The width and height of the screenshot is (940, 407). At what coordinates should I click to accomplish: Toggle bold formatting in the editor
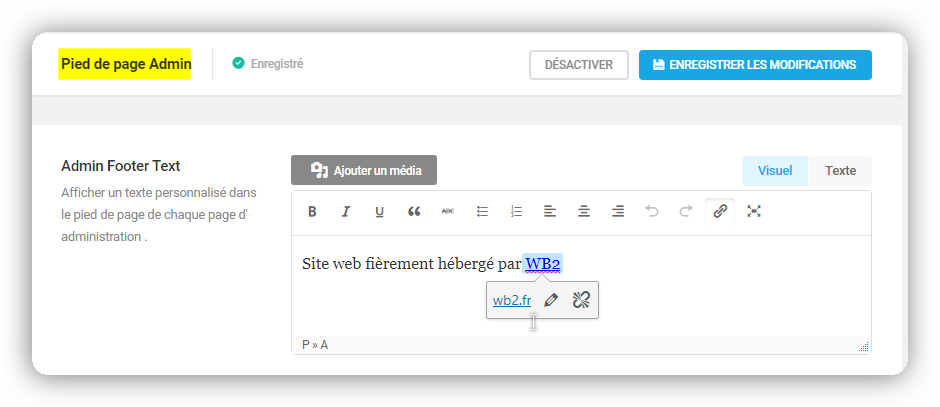point(312,212)
